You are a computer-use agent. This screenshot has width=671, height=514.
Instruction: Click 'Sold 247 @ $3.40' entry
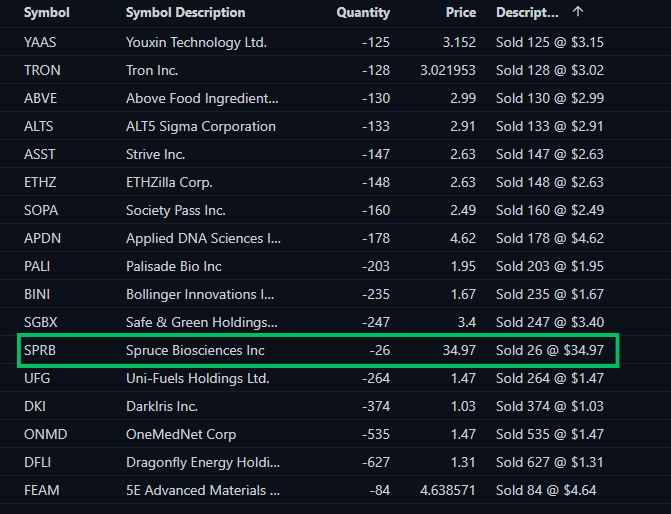(549, 322)
